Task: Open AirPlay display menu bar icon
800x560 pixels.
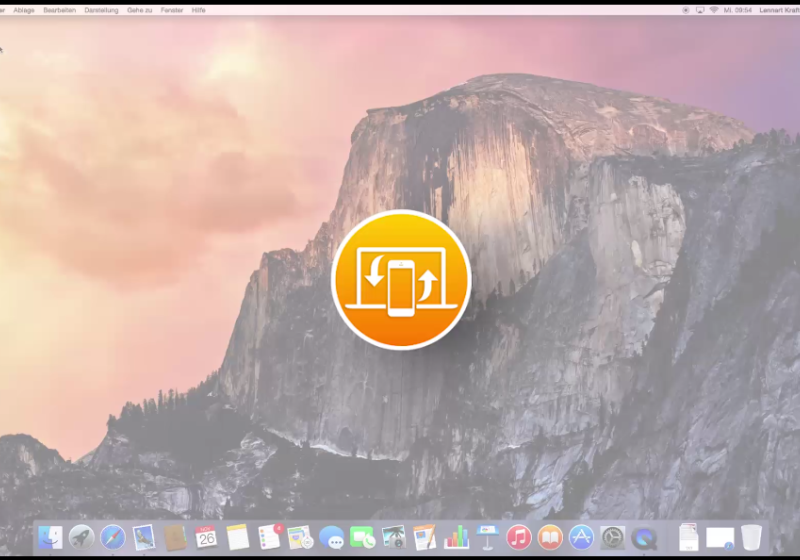Action: click(x=700, y=10)
